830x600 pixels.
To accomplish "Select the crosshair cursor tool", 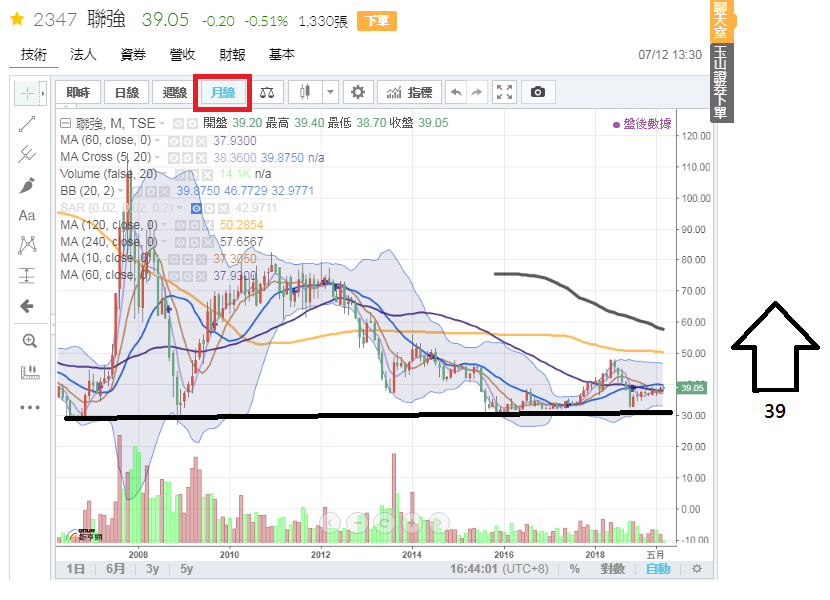I will pos(27,94).
